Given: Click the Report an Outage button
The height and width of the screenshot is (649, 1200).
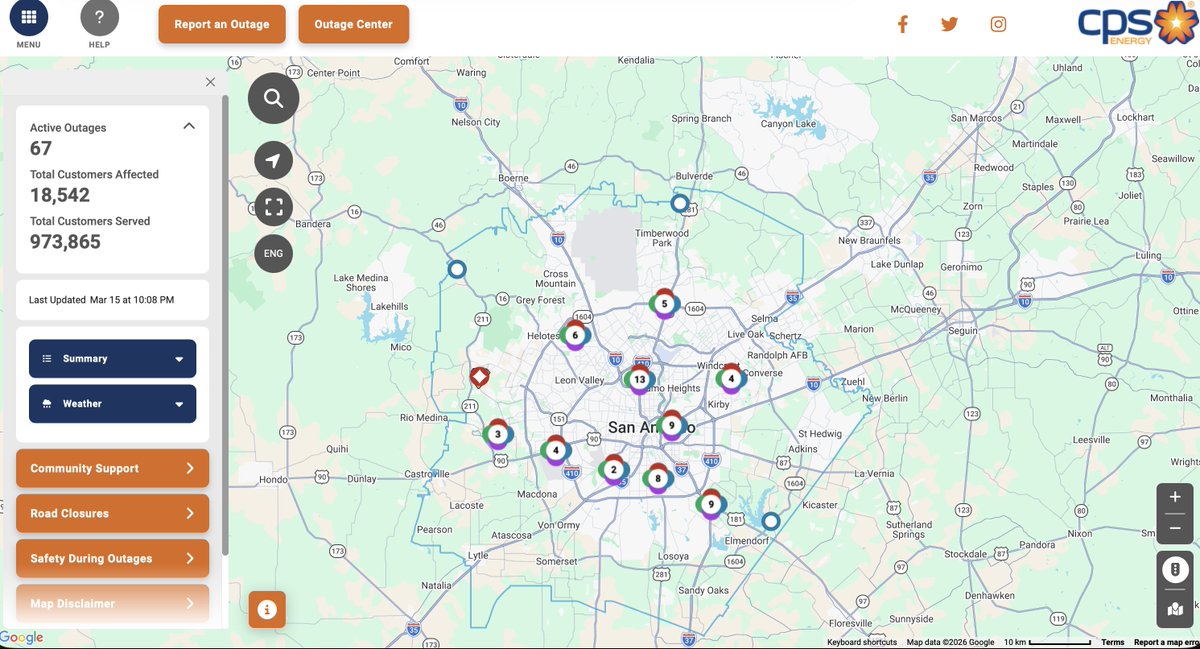Looking at the screenshot, I should click(222, 24).
